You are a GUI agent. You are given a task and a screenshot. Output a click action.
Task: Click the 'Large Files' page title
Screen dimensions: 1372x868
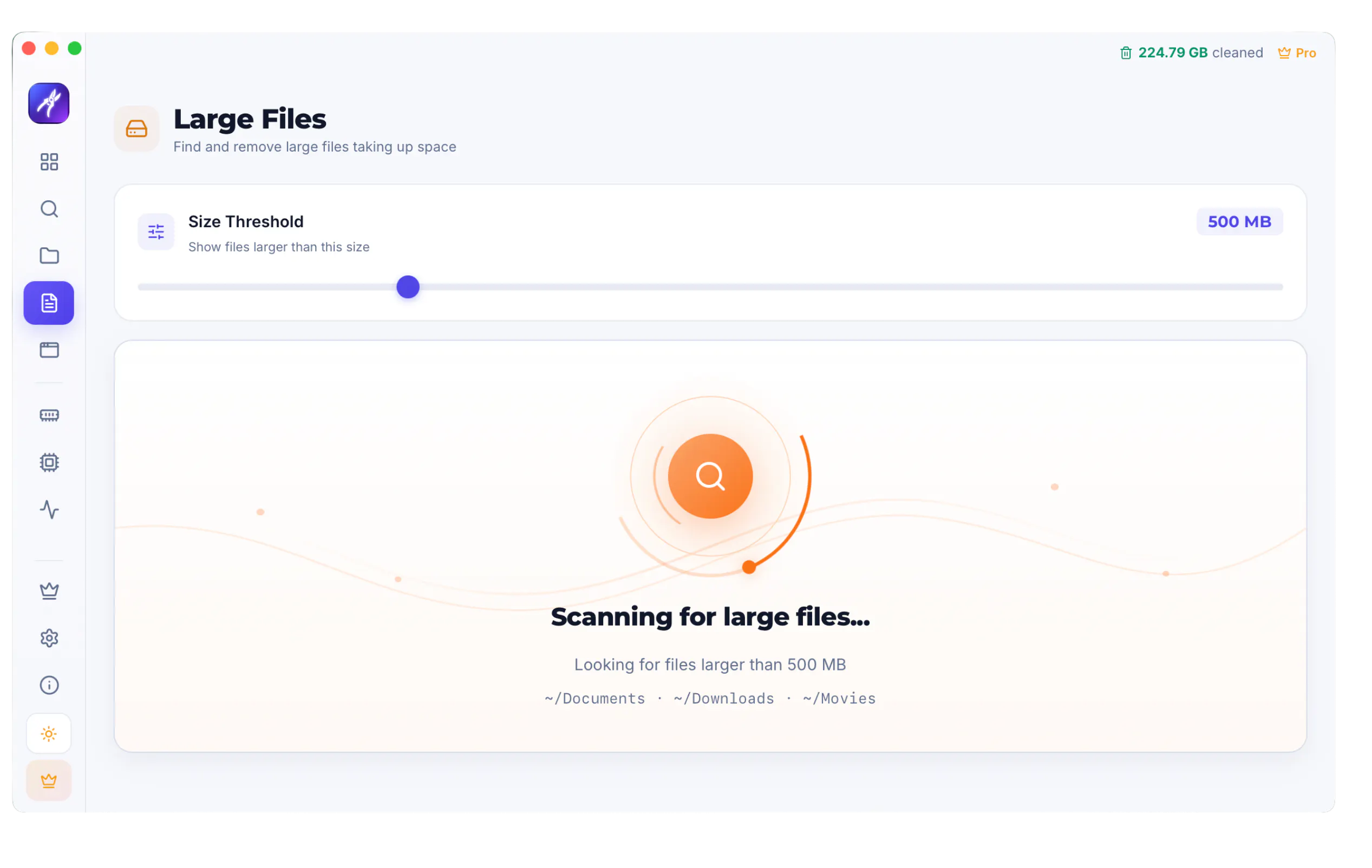(250, 120)
